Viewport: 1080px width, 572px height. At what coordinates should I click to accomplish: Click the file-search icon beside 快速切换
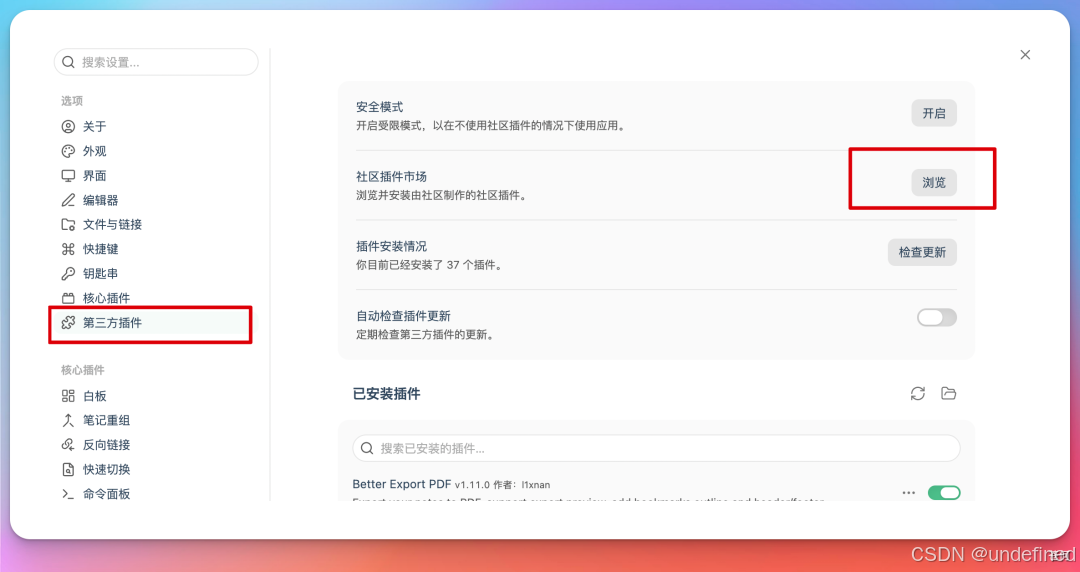tap(68, 469)
